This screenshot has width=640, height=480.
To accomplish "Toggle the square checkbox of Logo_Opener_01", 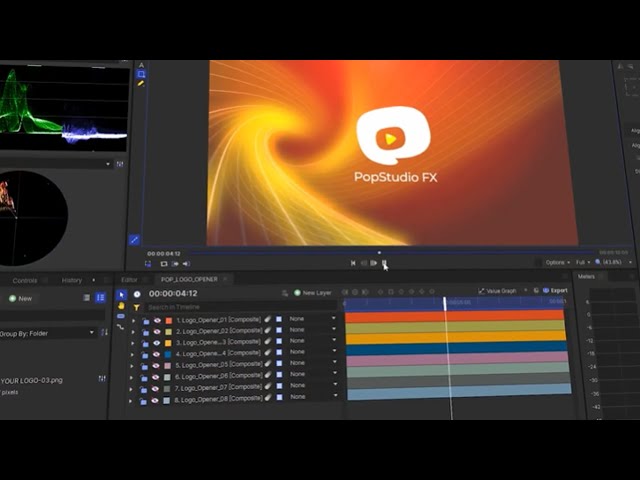I will coord(279,319).
